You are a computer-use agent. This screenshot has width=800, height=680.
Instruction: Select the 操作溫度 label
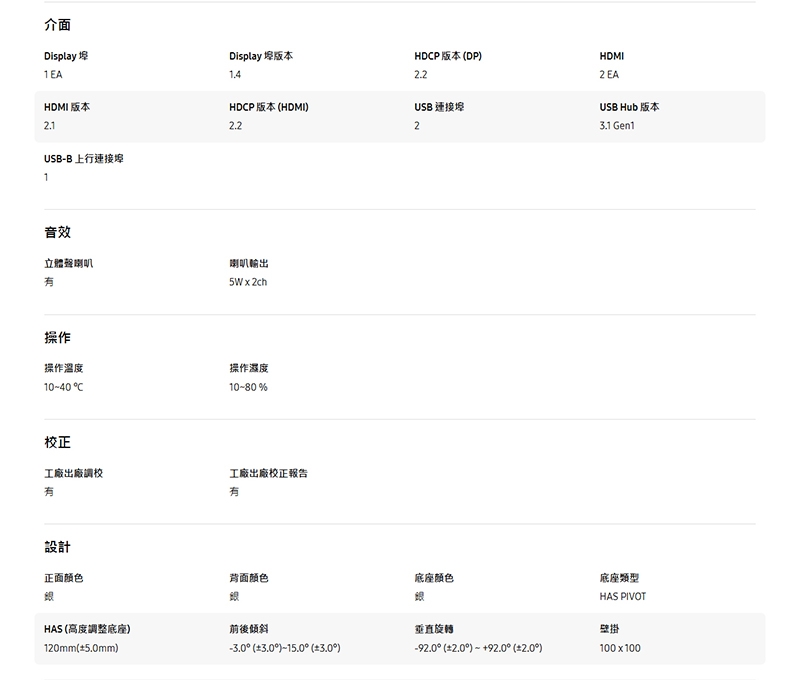coord(63,368)
